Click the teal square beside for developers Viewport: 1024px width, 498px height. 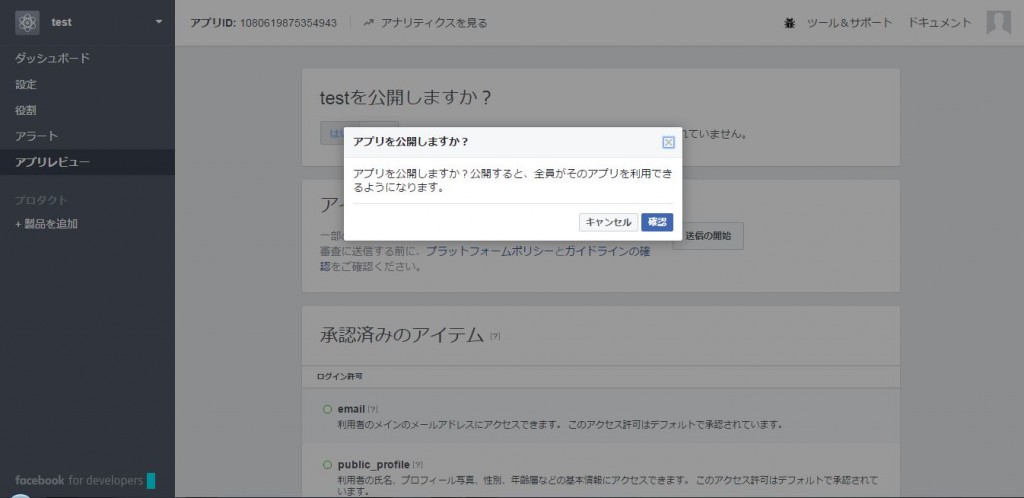pos(151,480)
